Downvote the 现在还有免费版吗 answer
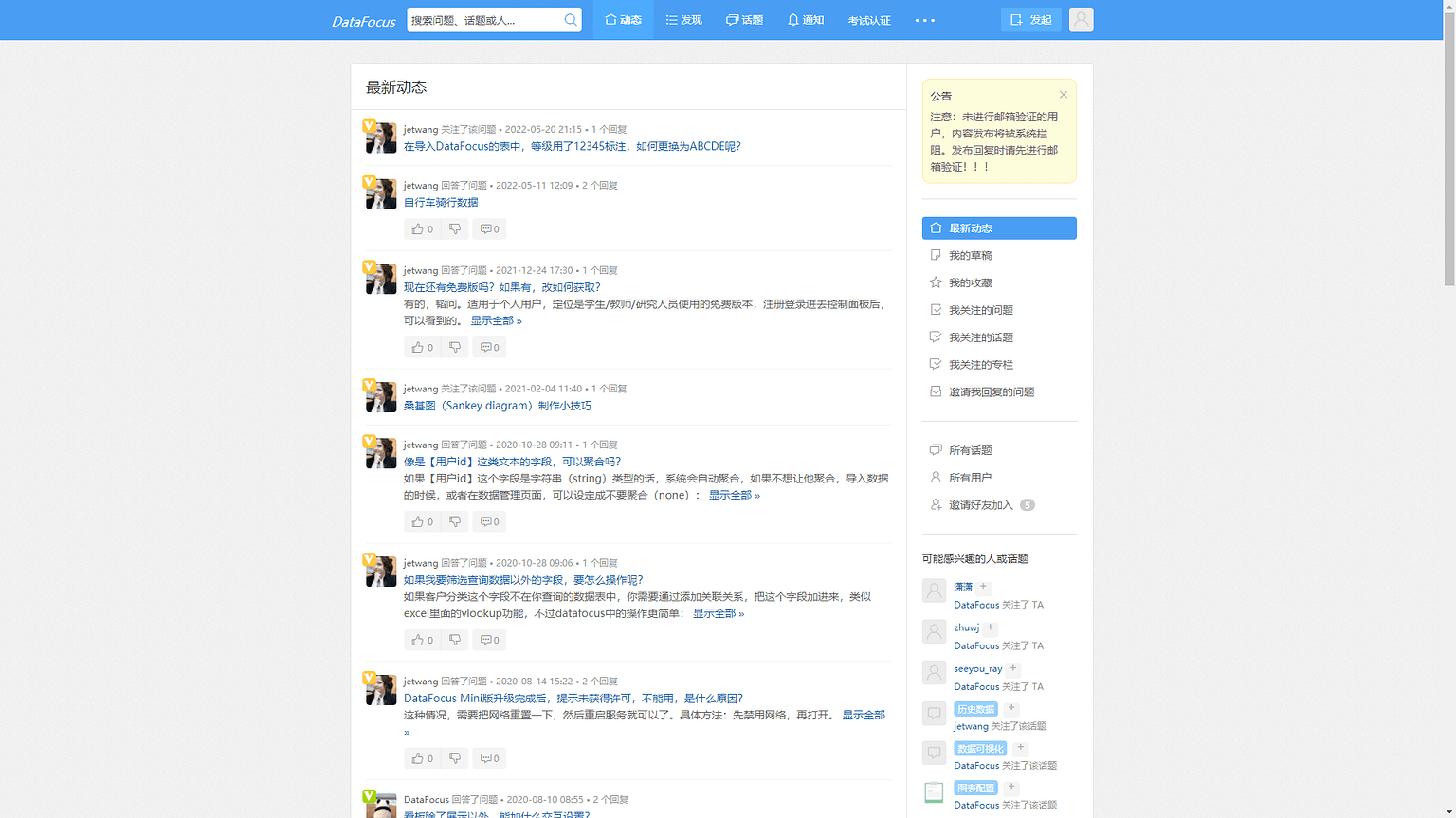Viewport: 1456px width, 818px height. coord(455,348)
